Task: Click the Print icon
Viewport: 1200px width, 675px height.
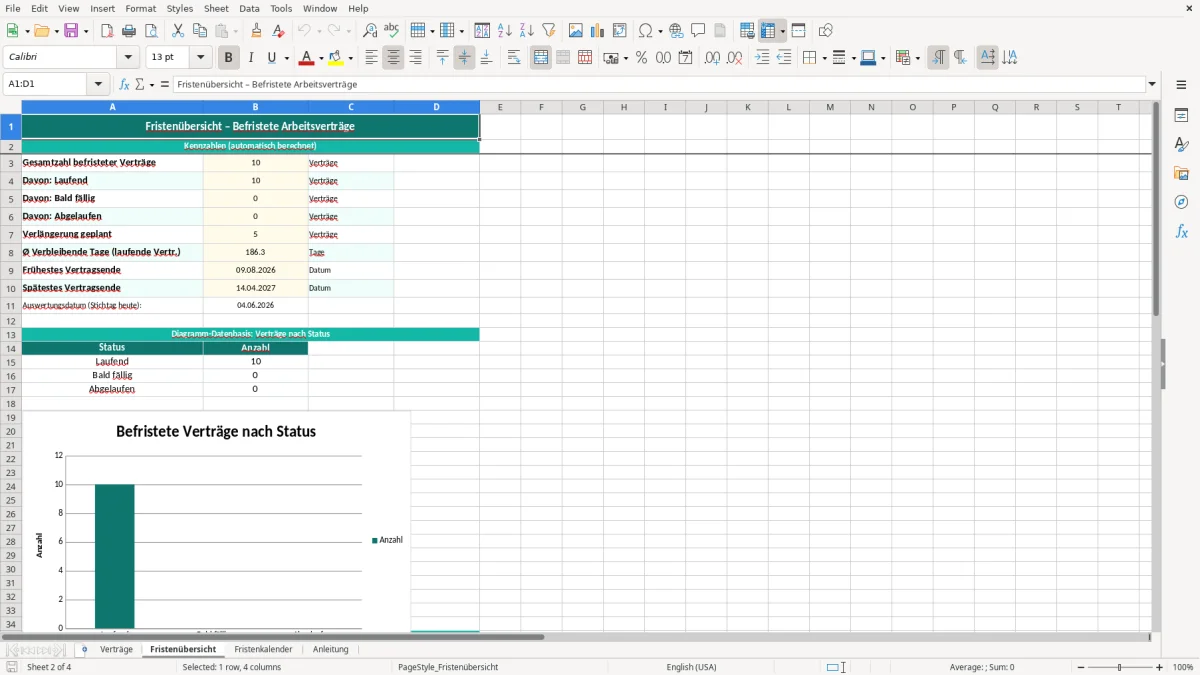Action: [x=129, y=31]
